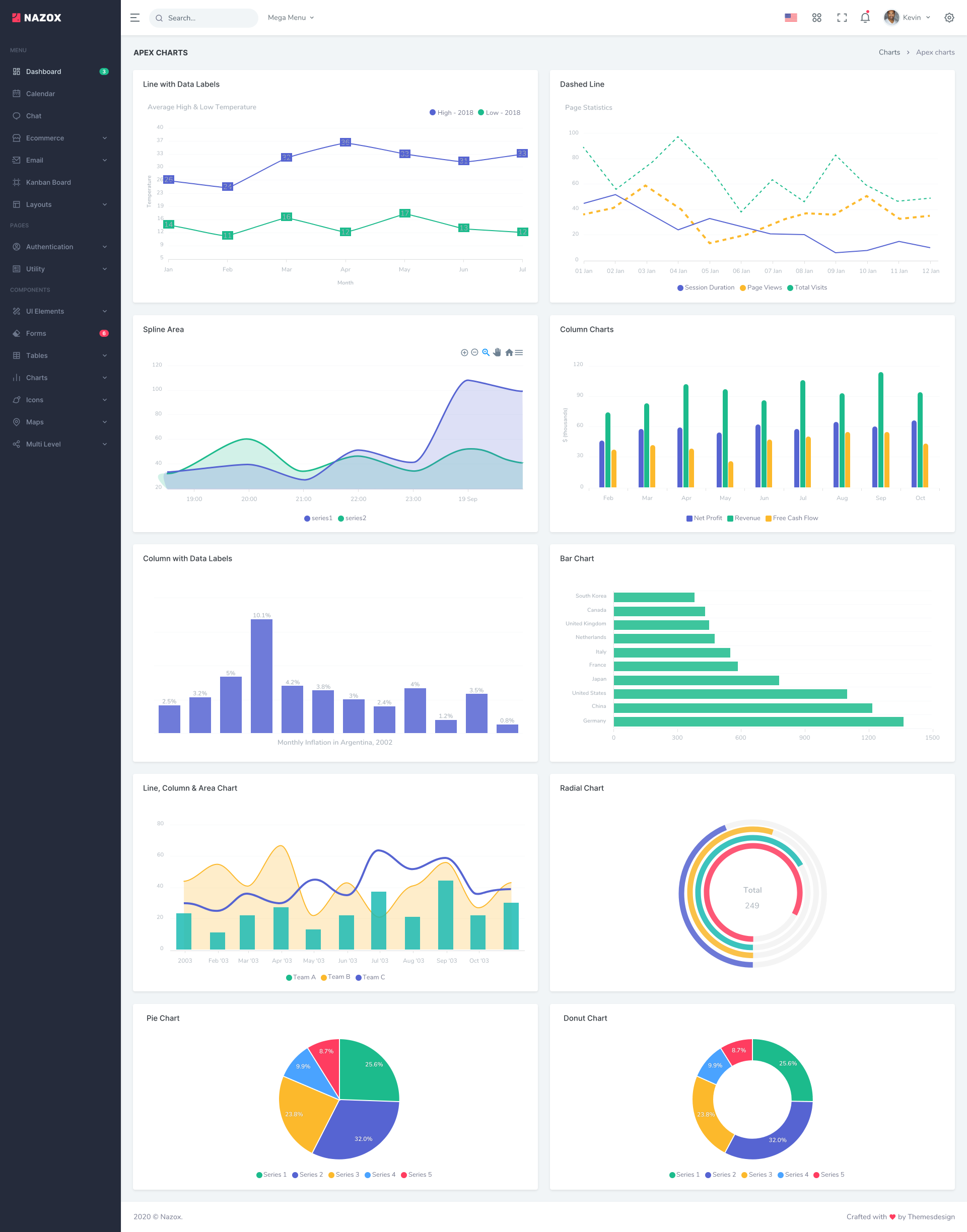
Task: Toggle Total Visits legend series
Action: pyautogui.click(x=807, y=287)
